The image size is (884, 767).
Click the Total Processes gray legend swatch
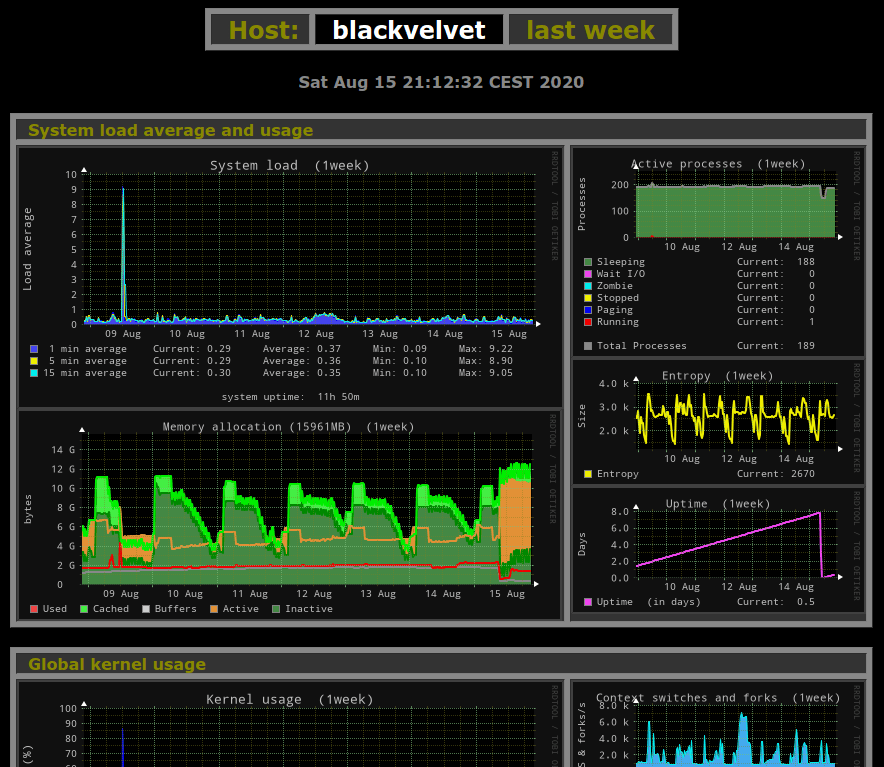click(x=588, y=346)
